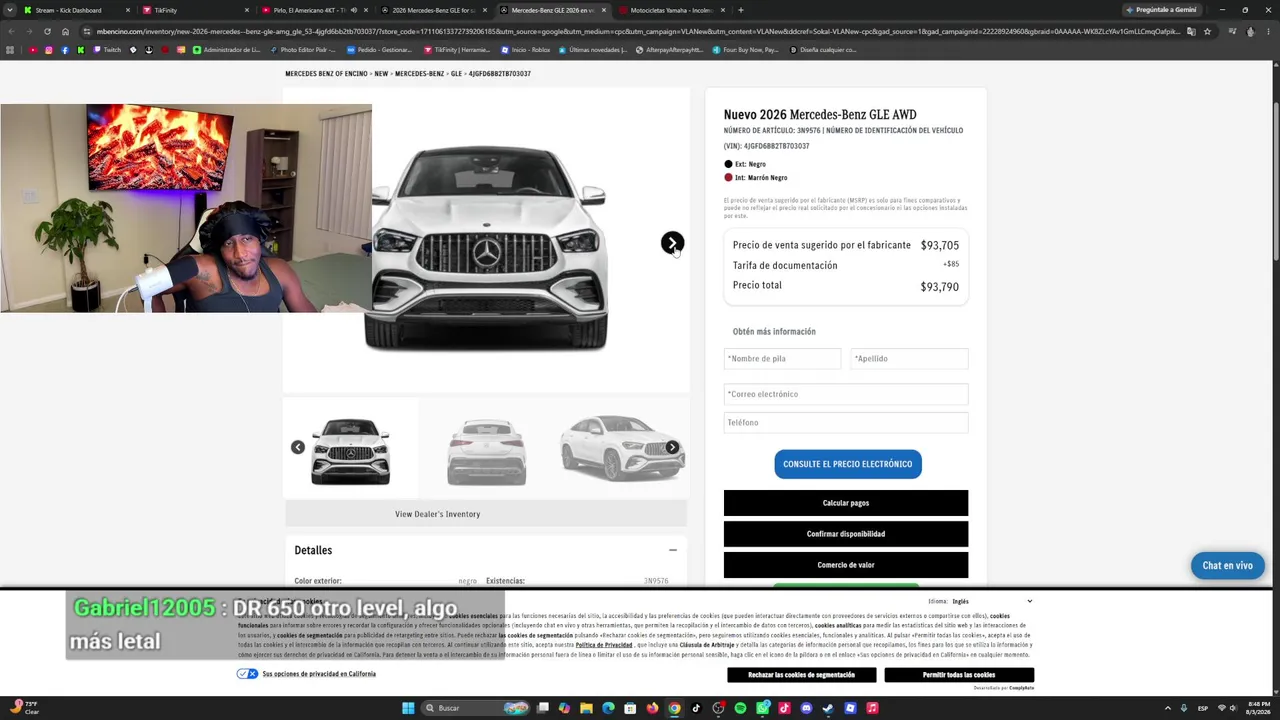The image size is (1280, 720).
Task: Select the rear view car thumbnail
Action: coord(486,449)
